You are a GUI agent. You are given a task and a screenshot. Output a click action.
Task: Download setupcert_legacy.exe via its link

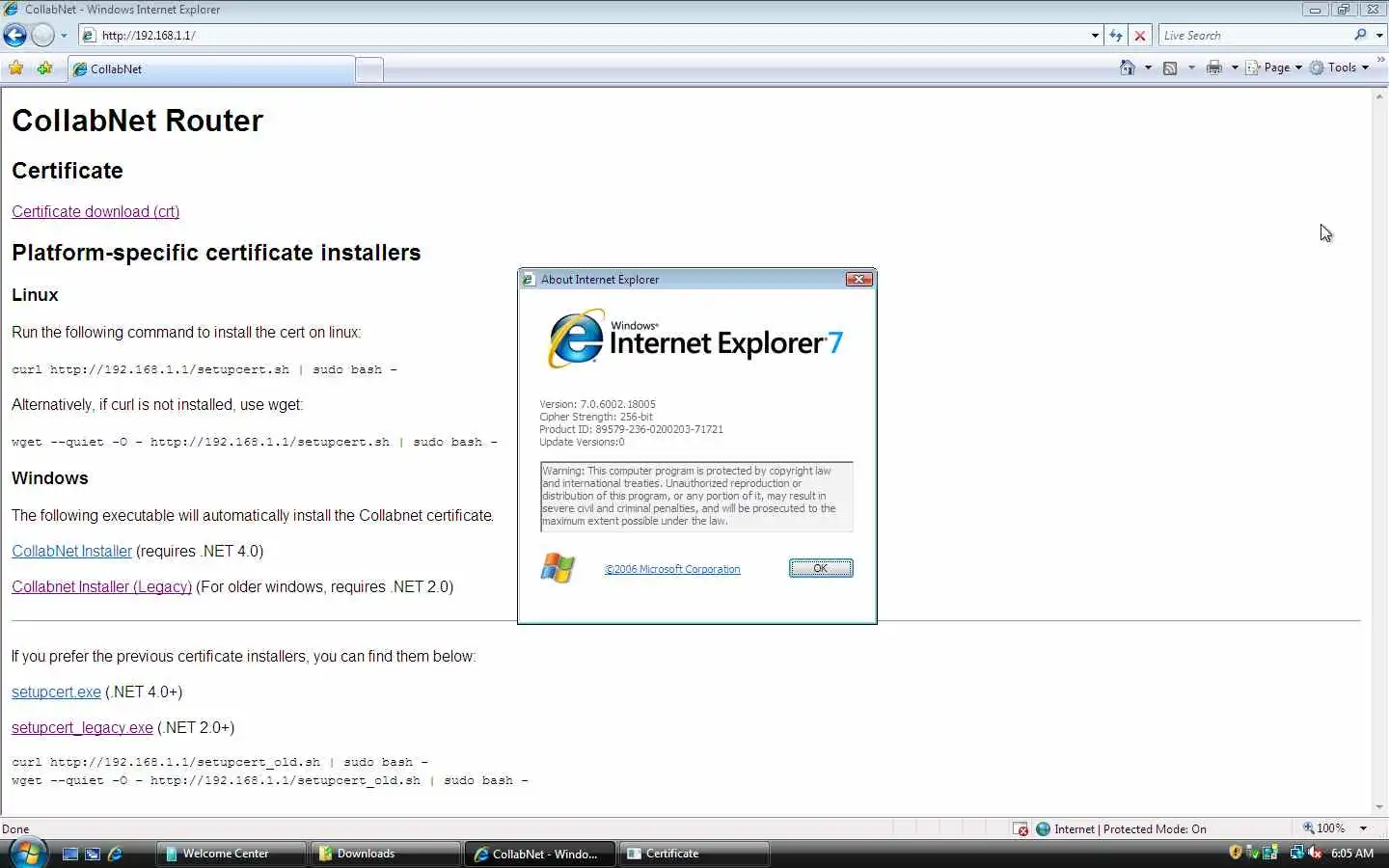tap(82, 727)
